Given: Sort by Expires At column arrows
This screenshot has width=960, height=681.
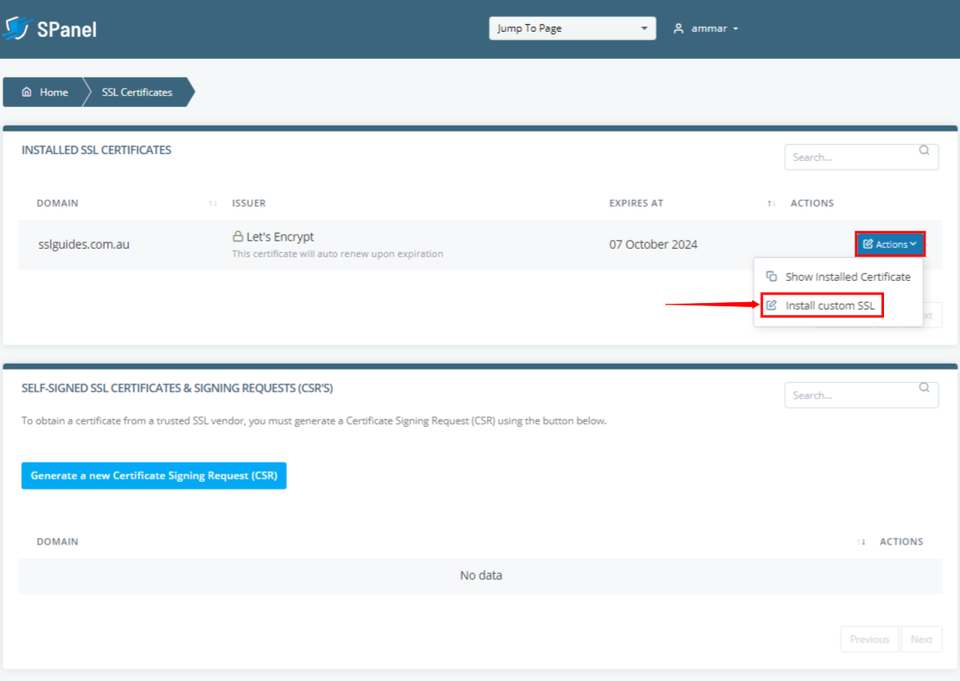Looking at the screenshot, I should [x=771, y=203].
